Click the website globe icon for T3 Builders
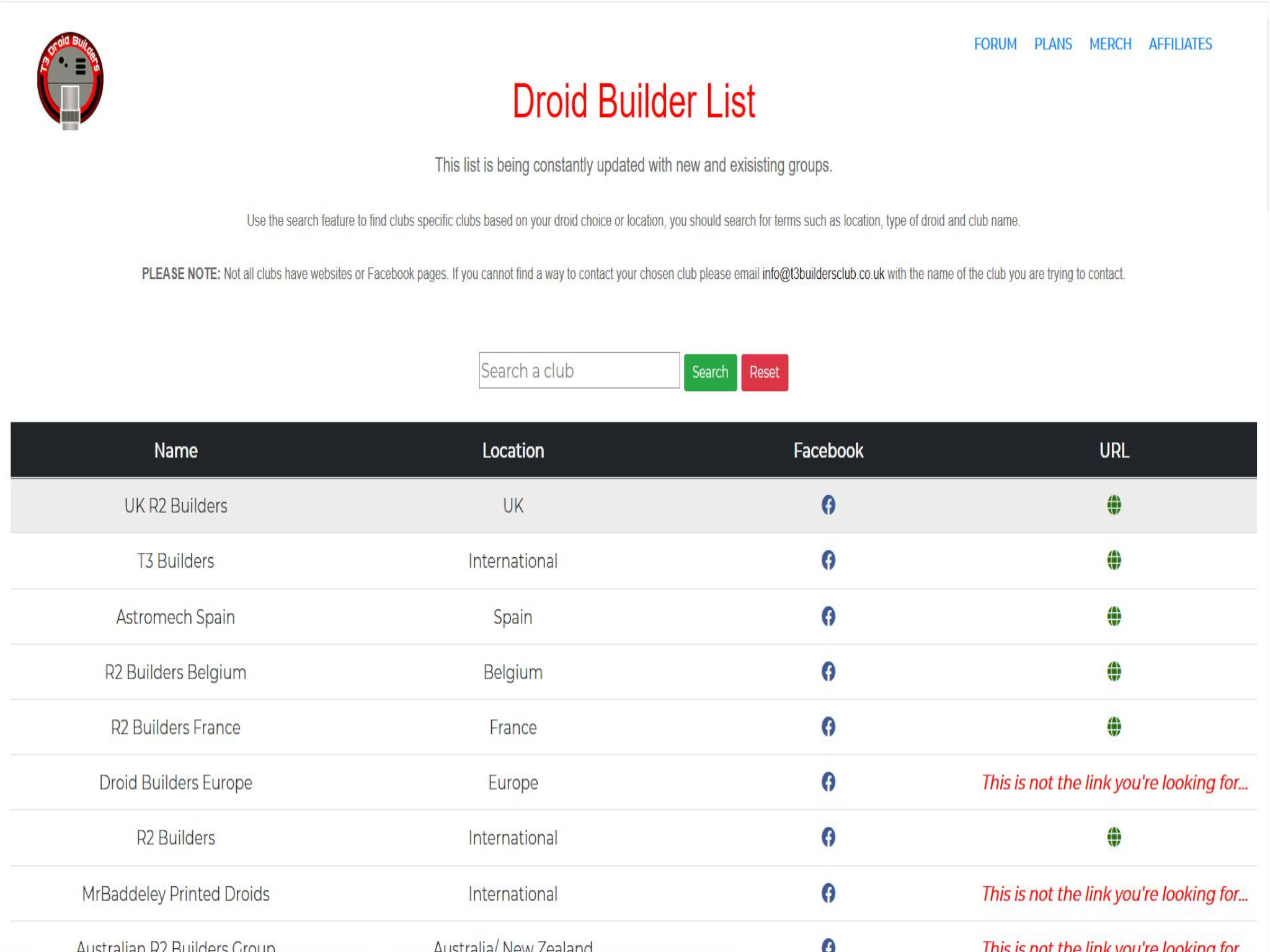 click(x=1114, y=560)
